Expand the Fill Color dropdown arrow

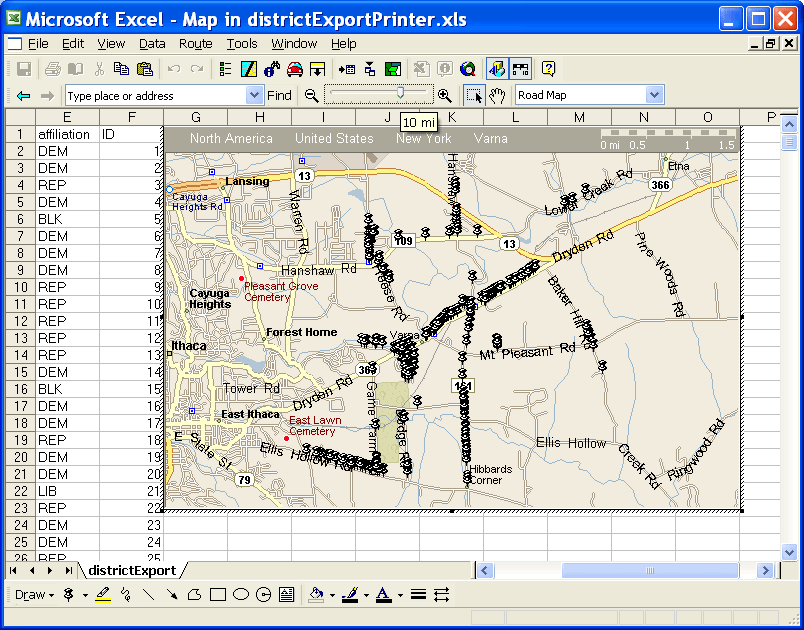[x=332, y=595]
